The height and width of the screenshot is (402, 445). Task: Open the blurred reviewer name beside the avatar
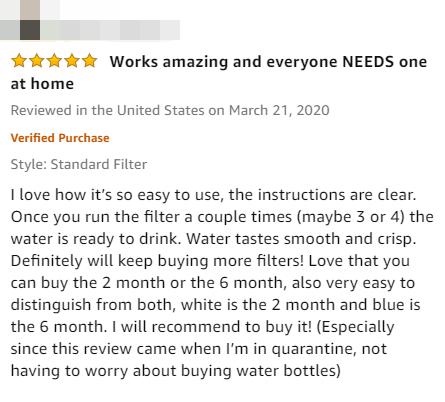[110, 30]
